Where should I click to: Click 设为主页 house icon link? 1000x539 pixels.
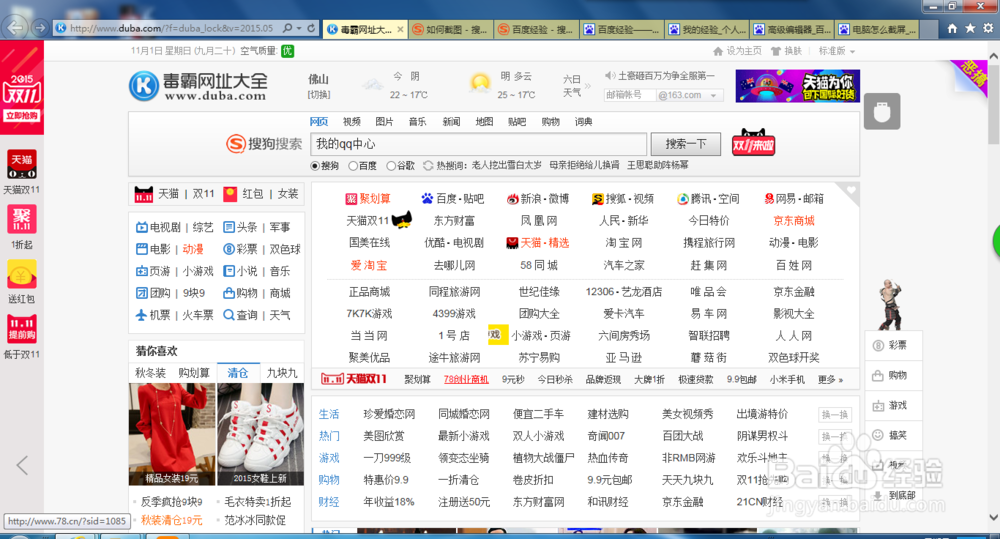point(737,51)
